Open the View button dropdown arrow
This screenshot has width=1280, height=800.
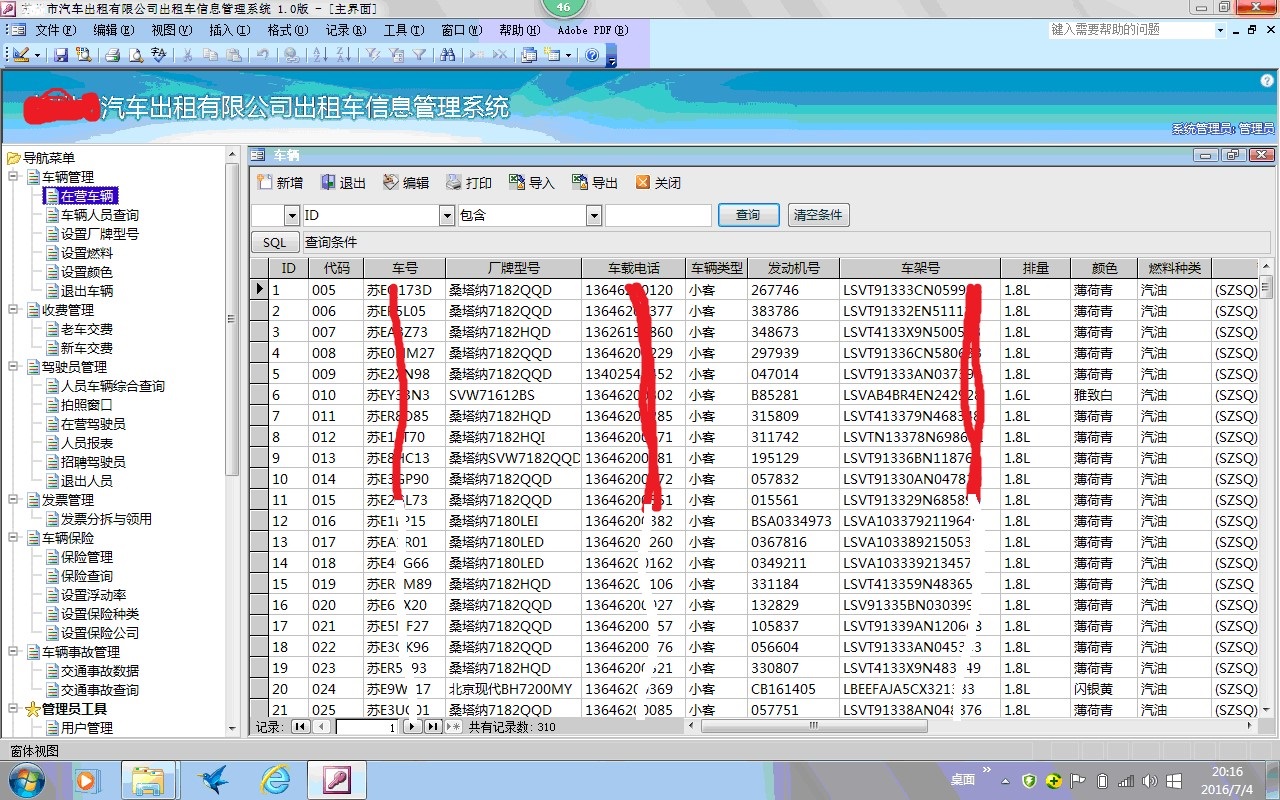(38, 55)
